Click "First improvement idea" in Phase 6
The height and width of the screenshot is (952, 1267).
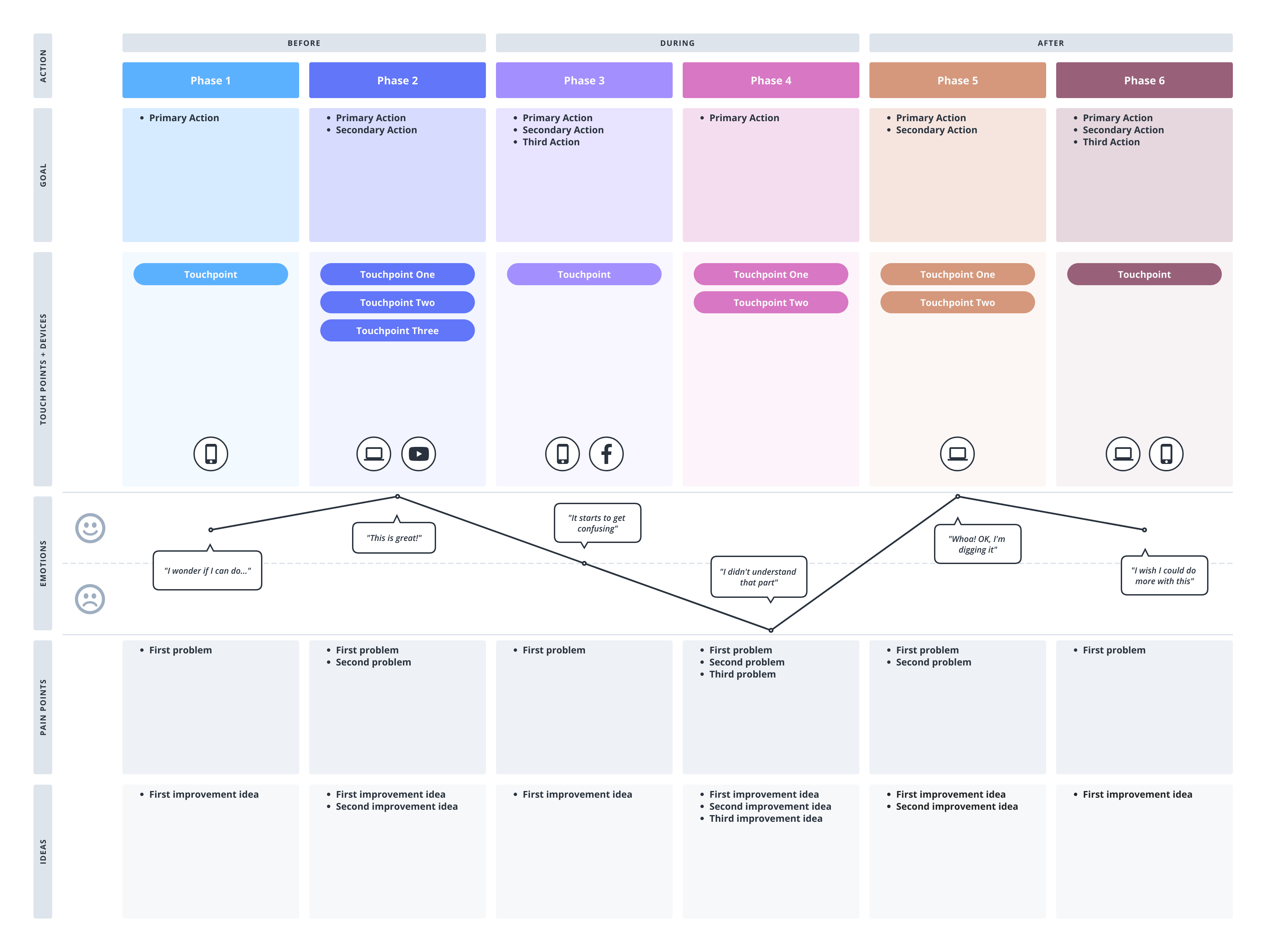click(1137, 794)
